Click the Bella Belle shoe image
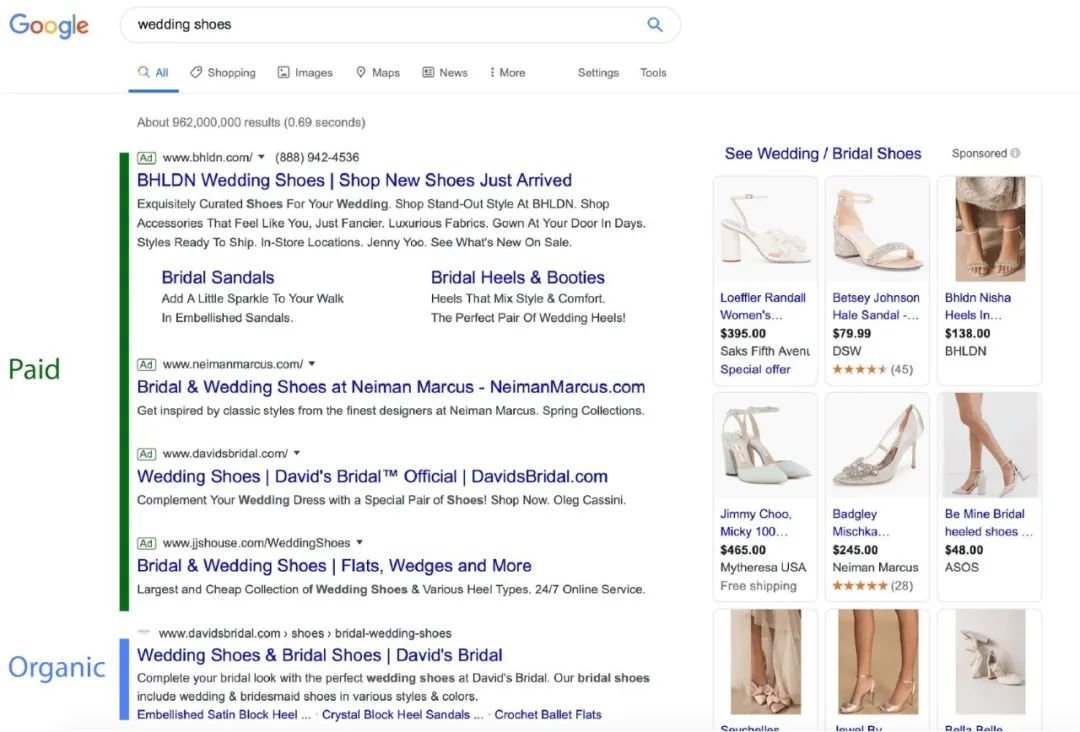This screenshot has height=732, width=1080. (989, 662)
